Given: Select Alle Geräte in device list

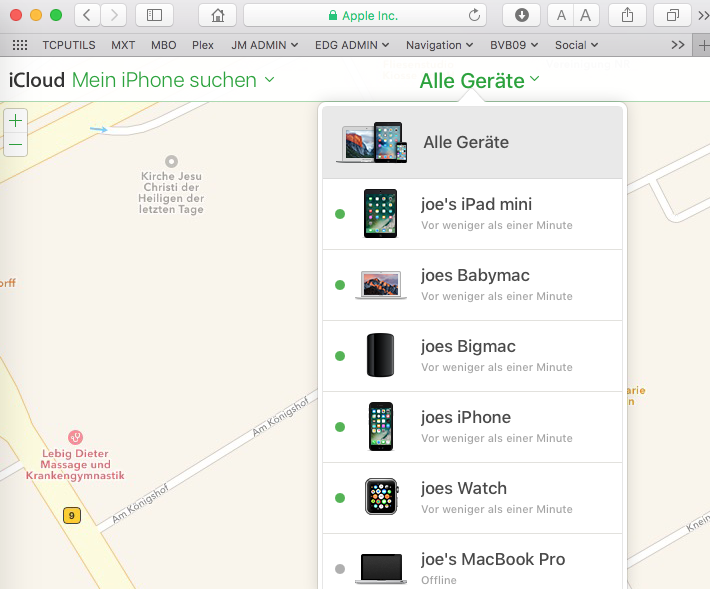Looking at the screenshot, I should pos(472,142).
